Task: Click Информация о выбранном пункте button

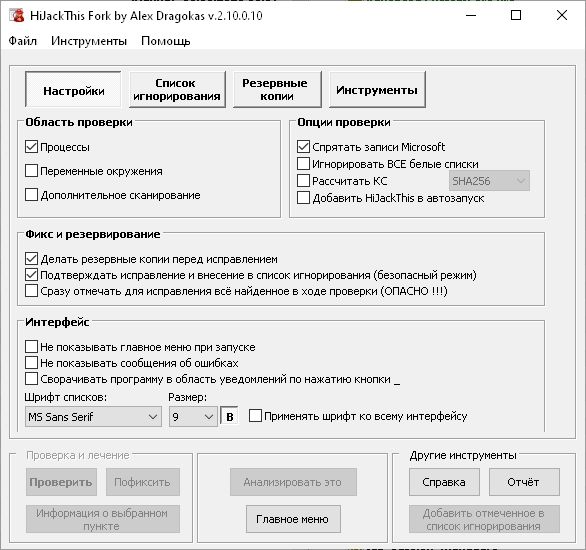Action: (103, 519)
